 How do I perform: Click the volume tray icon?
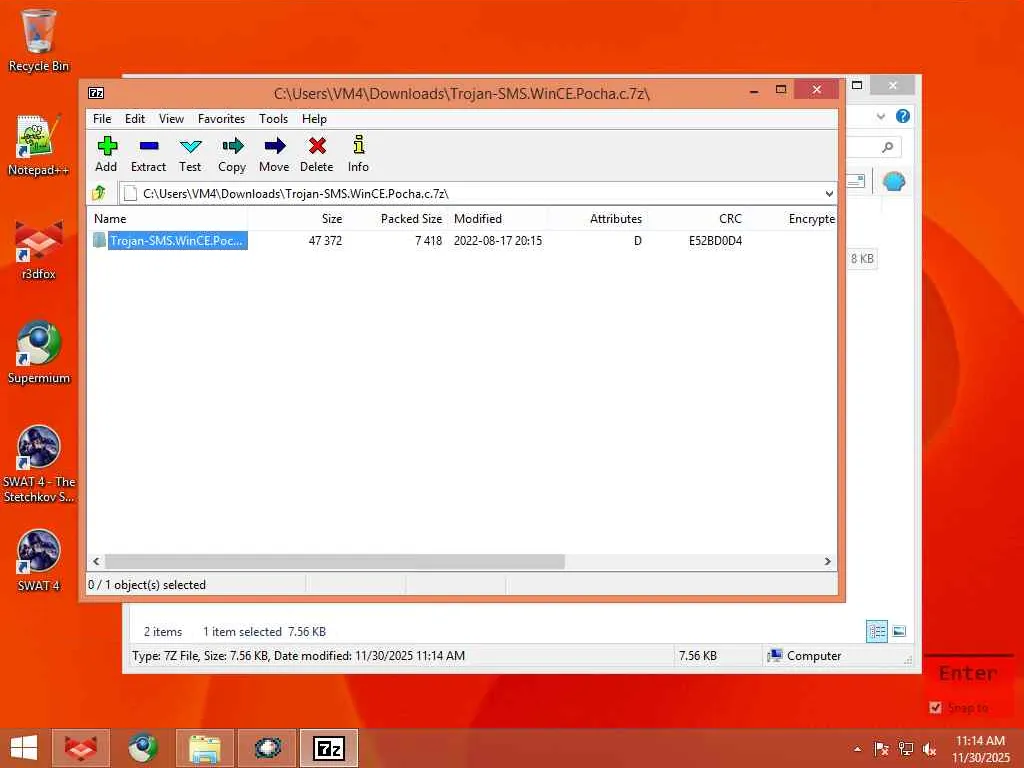tap(929, 750)
